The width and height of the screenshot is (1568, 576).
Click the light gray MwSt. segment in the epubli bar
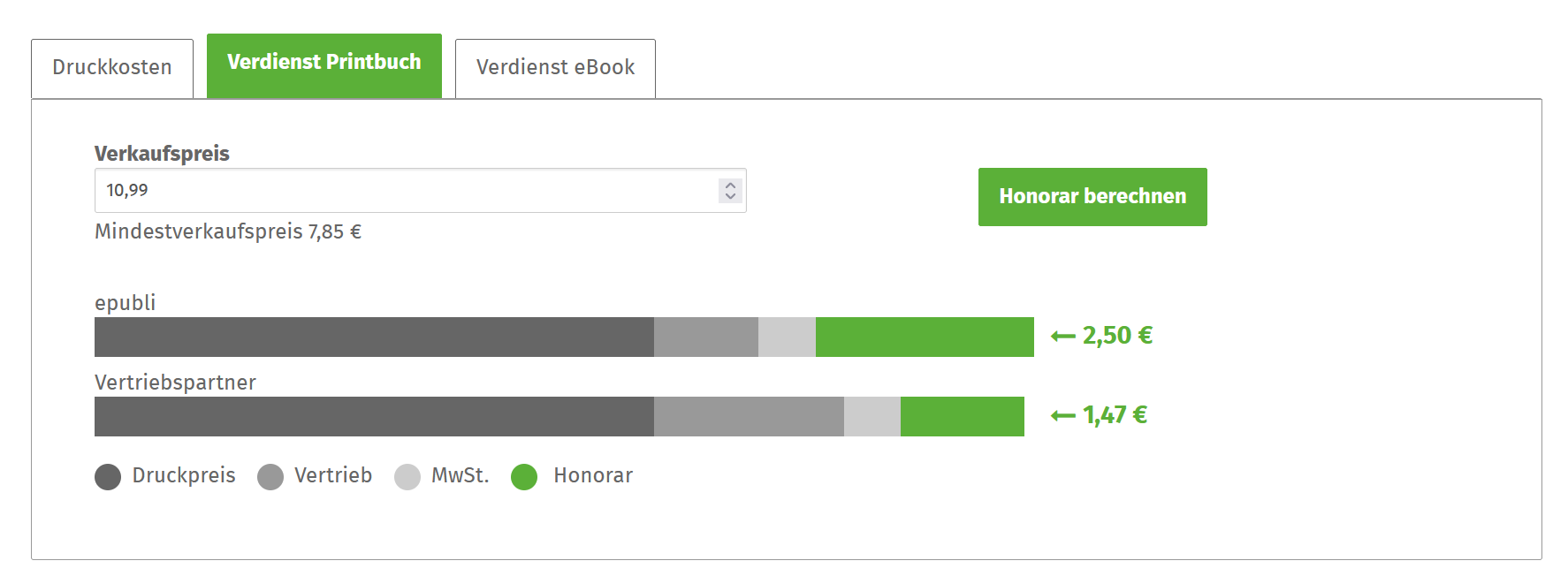click(787, 337)
